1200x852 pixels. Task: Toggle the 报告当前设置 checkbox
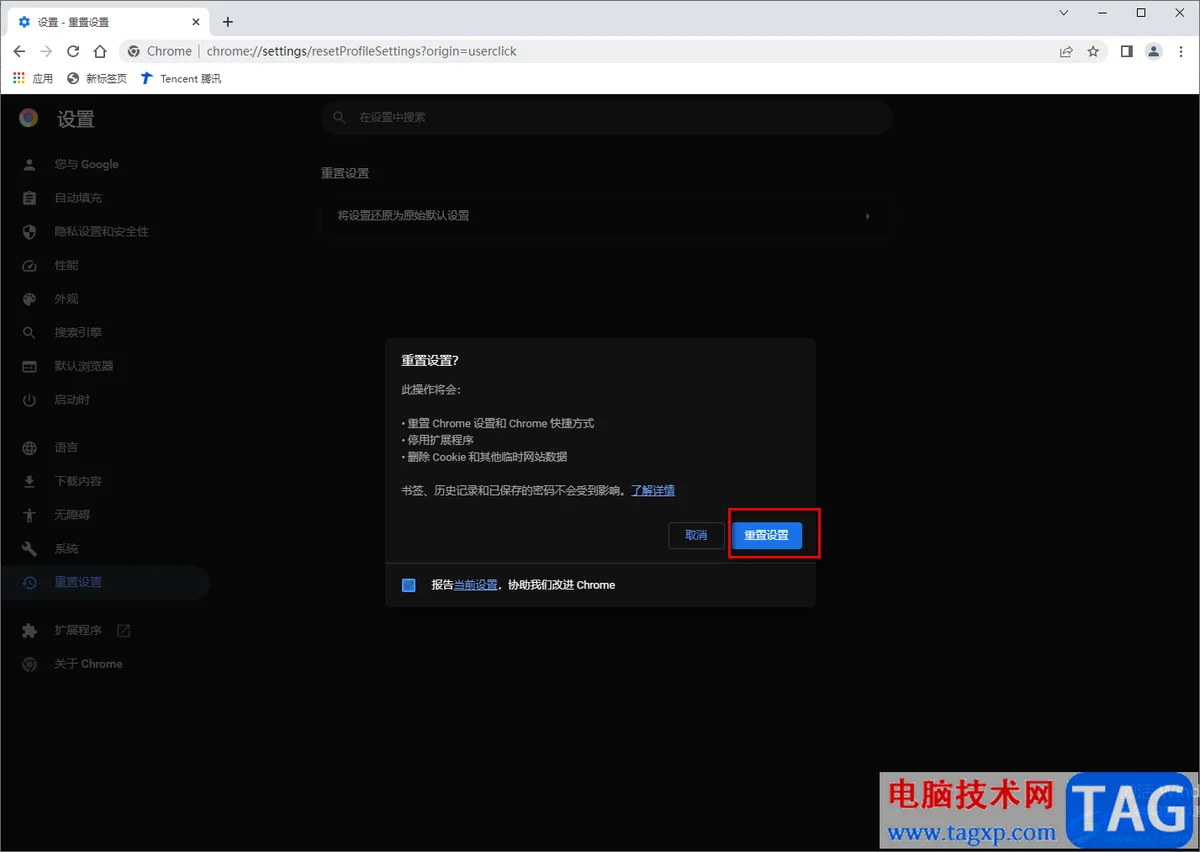pyautogui.click(x=408, y=585)
